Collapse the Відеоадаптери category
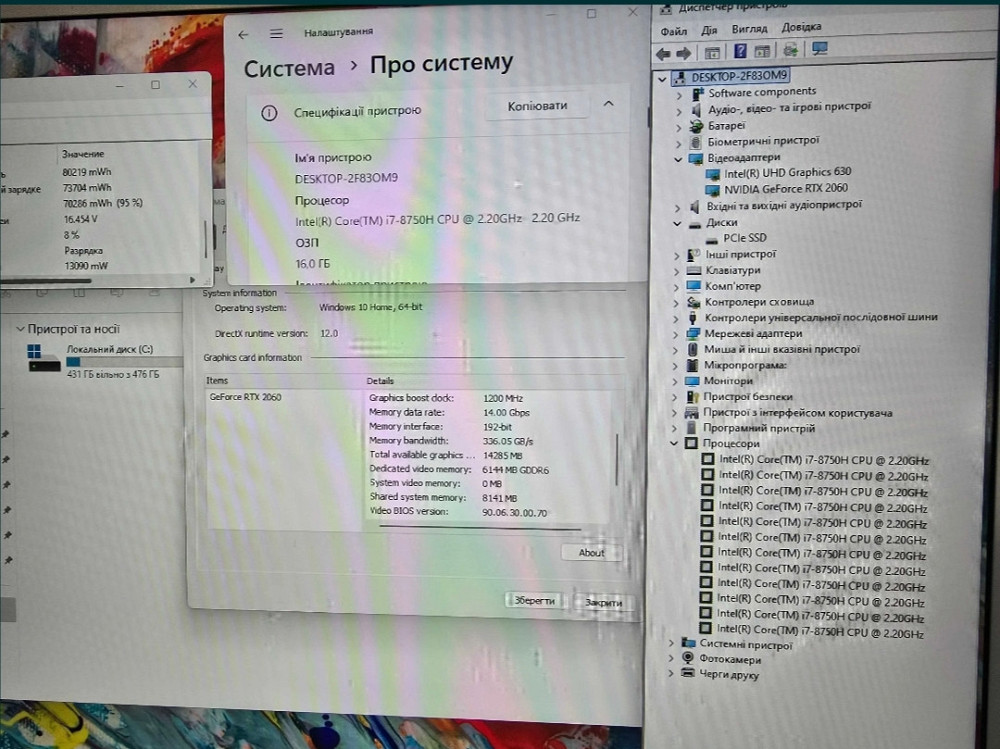The image size is (1000, 749). tap(678, 159)
